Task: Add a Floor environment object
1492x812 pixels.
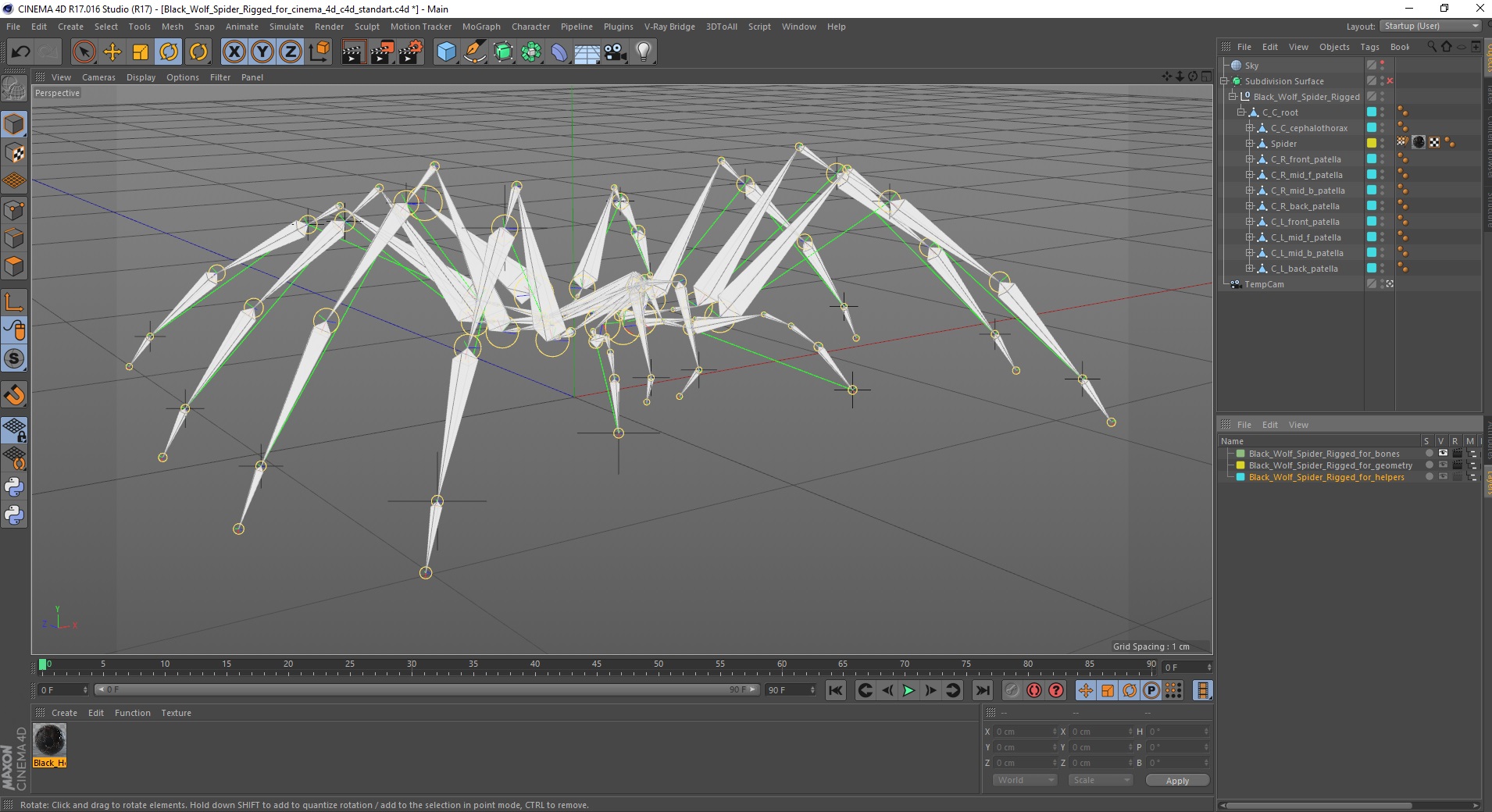Action: pyautogui.click(x=587, y=53)
